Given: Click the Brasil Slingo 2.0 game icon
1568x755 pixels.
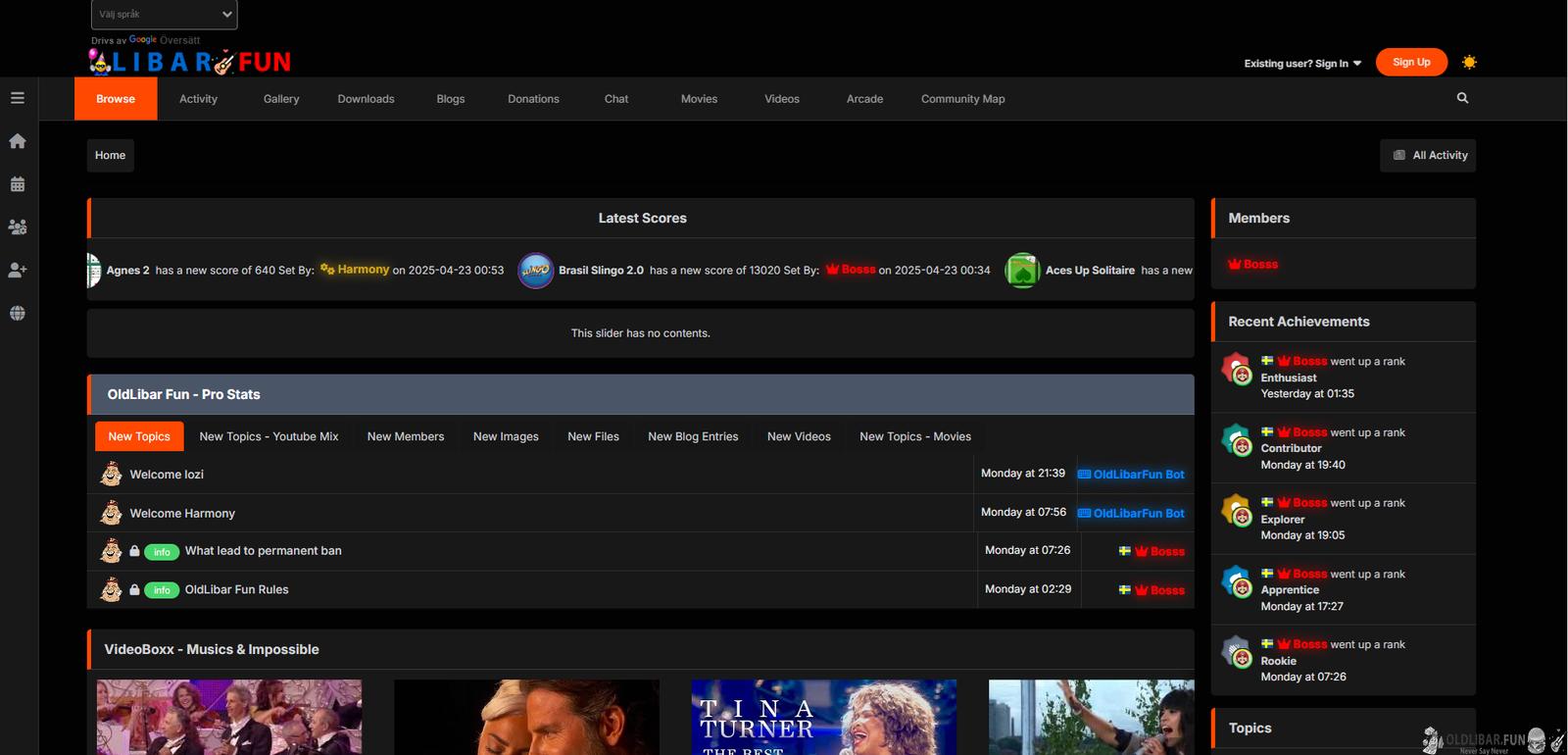Looking at the screenshot, I should click(535, 271).
